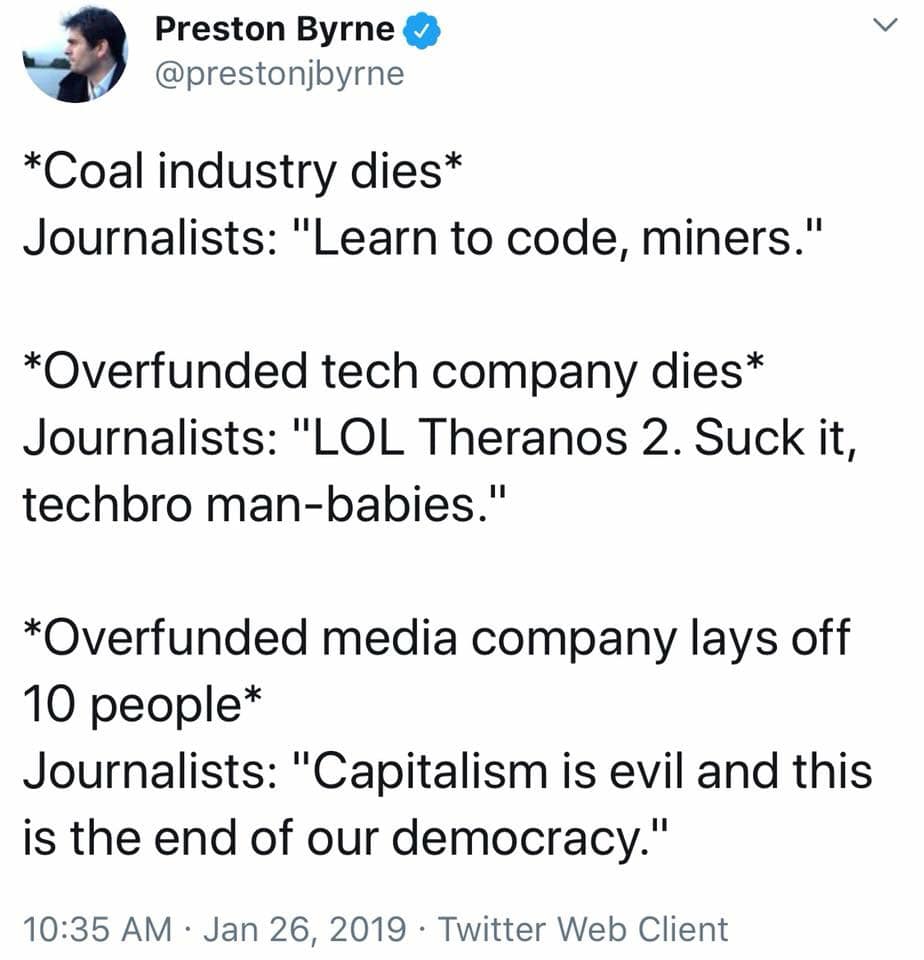The width and height of the screenshot is (924, 960).
Task: Click "*Overfunded media company lays off" line
Action: (437, 639)
